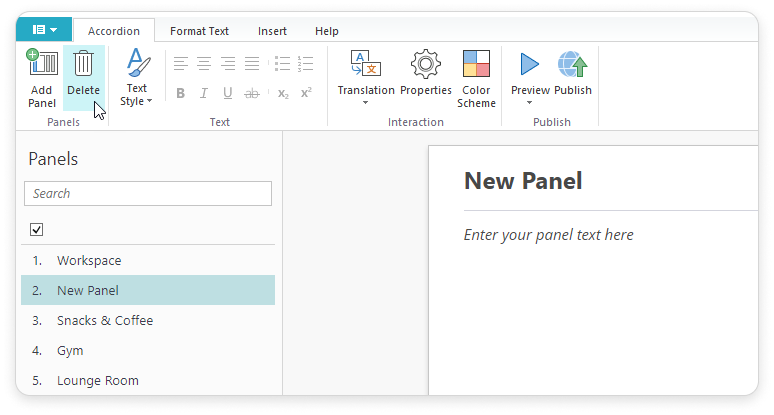Select the Snacks & Coffee panel
This screenshot has width=774, height=415.
pos(105,320)
